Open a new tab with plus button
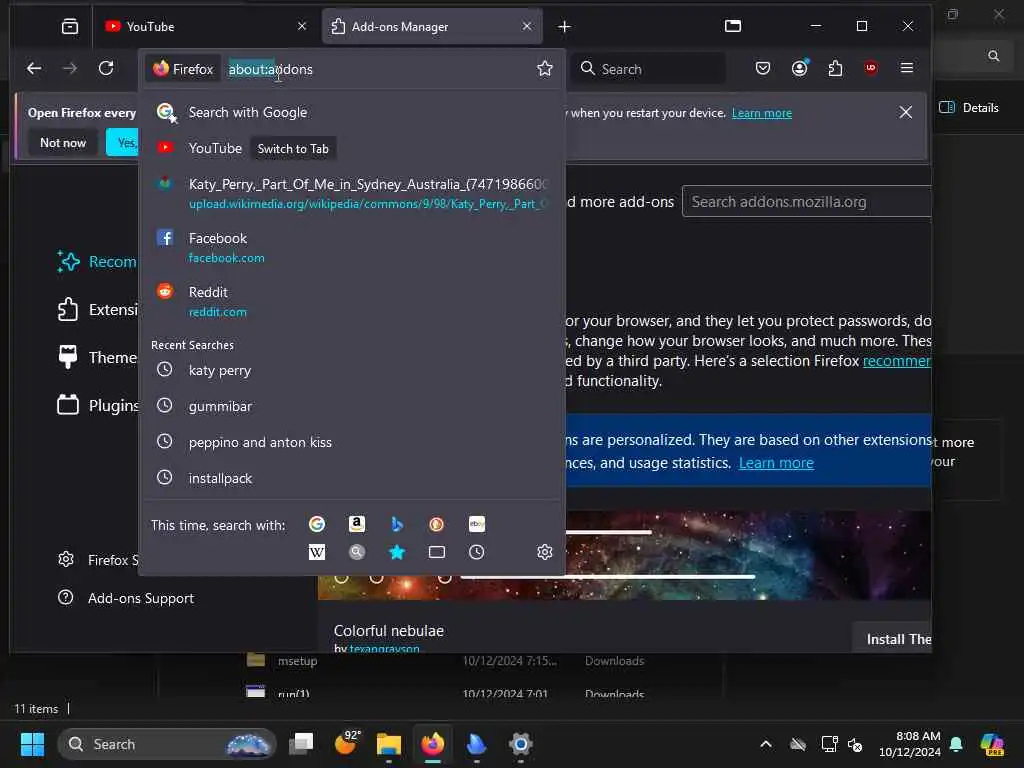The image size is (1024, 768). click(x=564, y=27)
